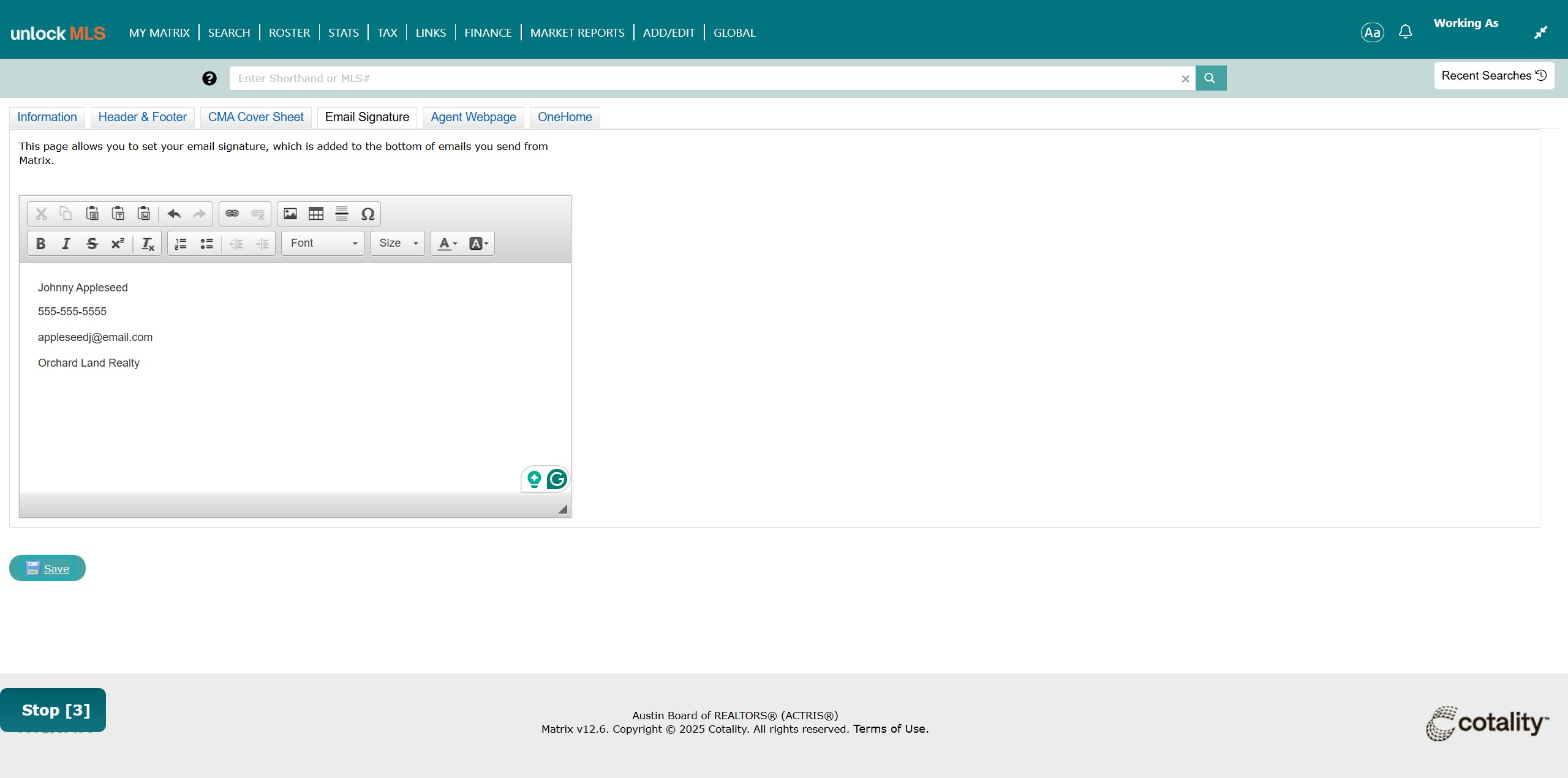Open the Size dropdown
This screenshot has height=778, width=1568.
398,243
